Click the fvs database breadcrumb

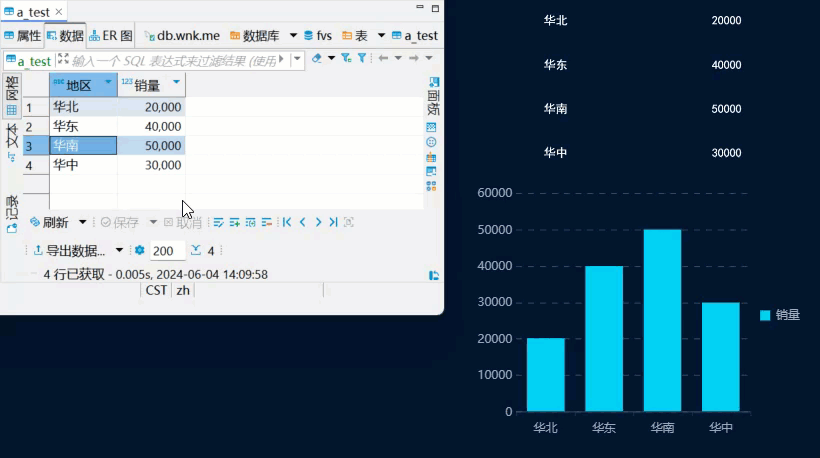[317, 36]
